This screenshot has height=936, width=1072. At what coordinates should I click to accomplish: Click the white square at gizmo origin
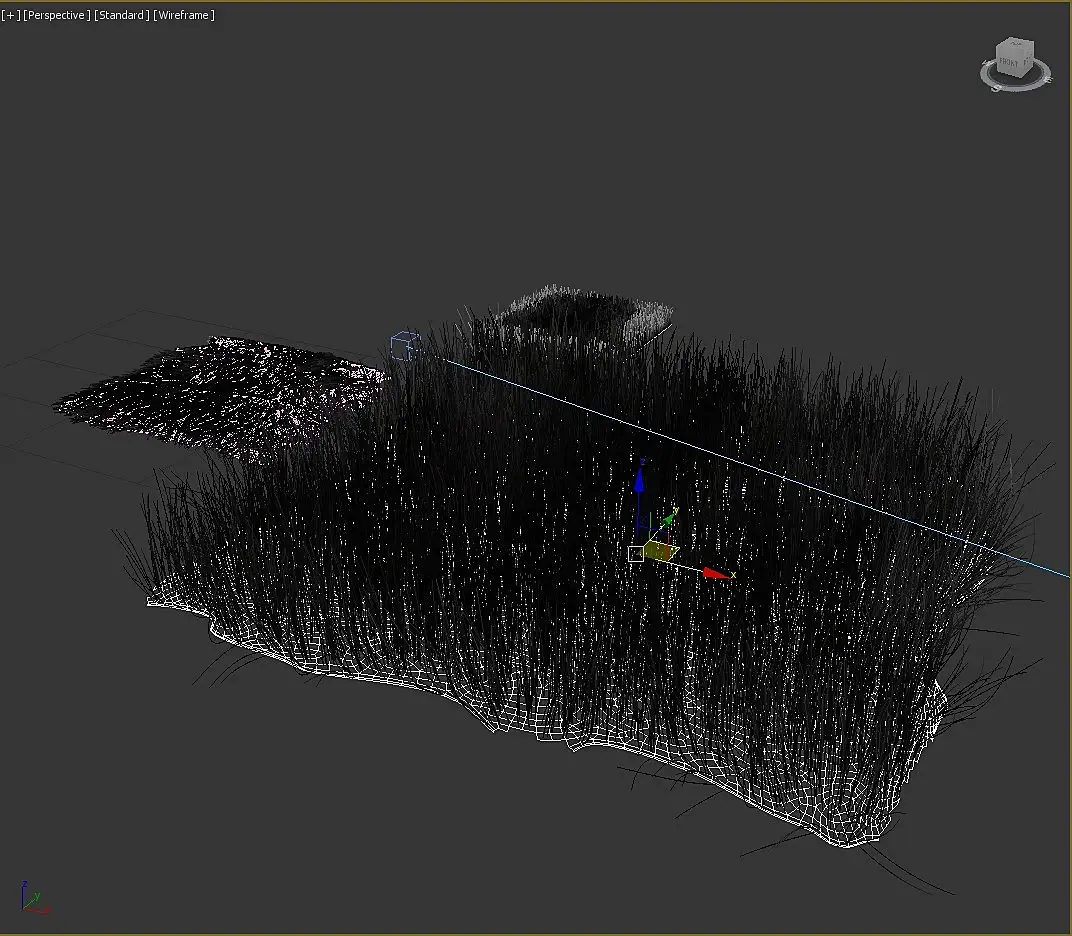point(636,553)
